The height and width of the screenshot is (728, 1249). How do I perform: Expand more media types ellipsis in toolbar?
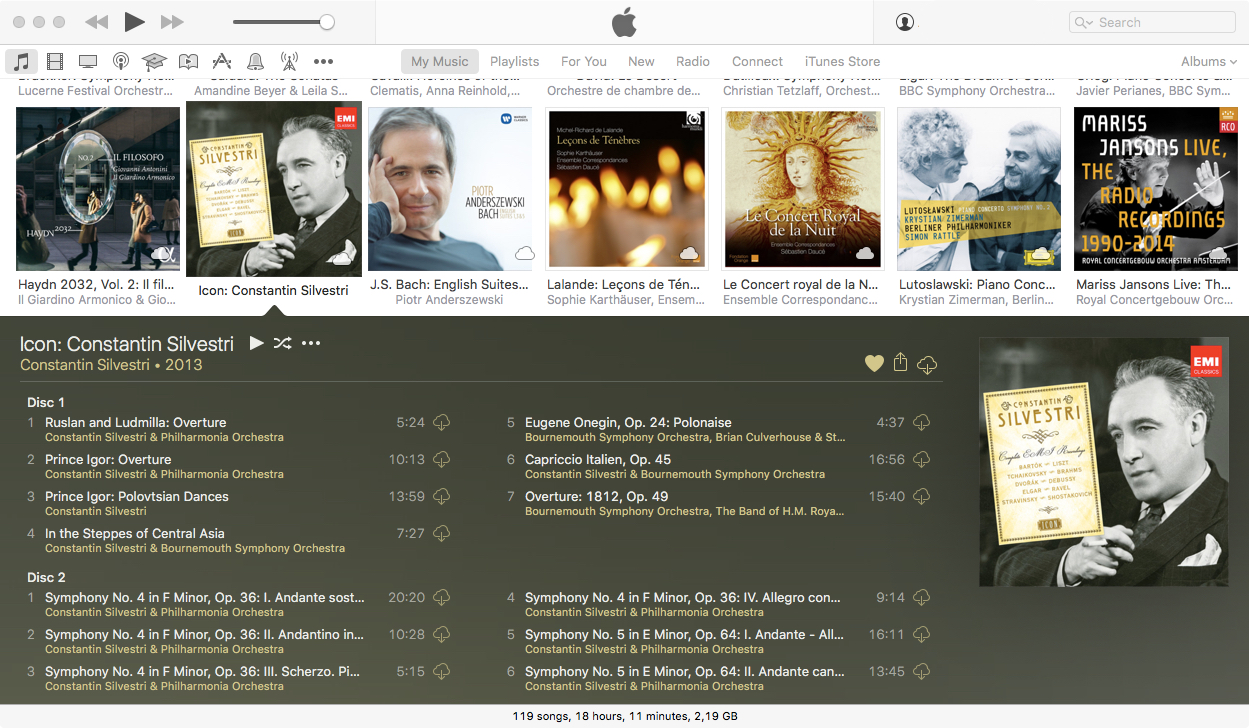pos(323,62)
